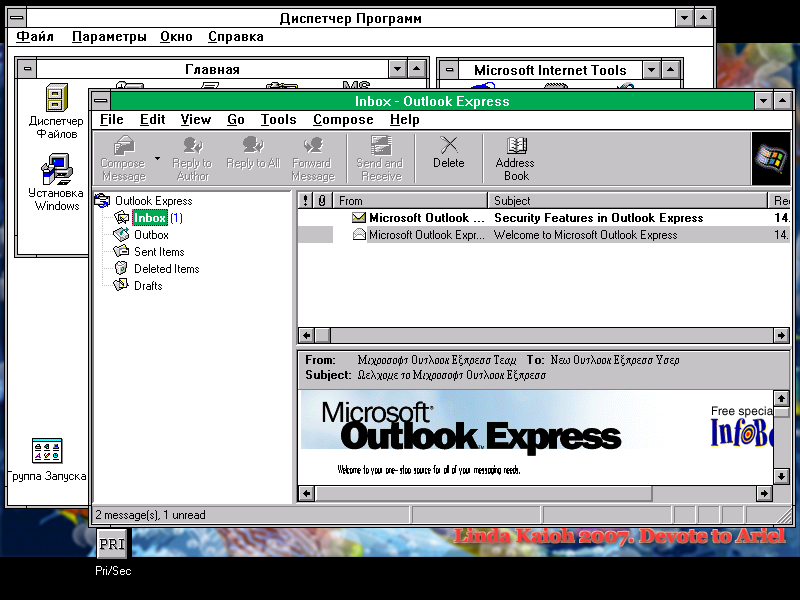This screenshot has width=800, height=600.
Task: Click the Microsoft Internet Tools group title bar
Action: pos(550,70)
